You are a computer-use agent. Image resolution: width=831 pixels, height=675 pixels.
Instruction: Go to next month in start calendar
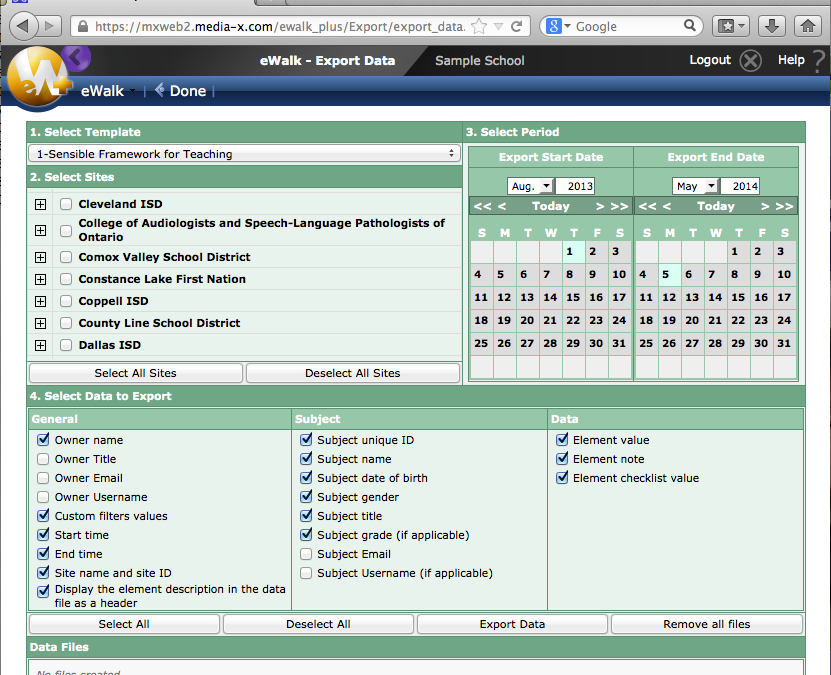click(x=600, y=206)
